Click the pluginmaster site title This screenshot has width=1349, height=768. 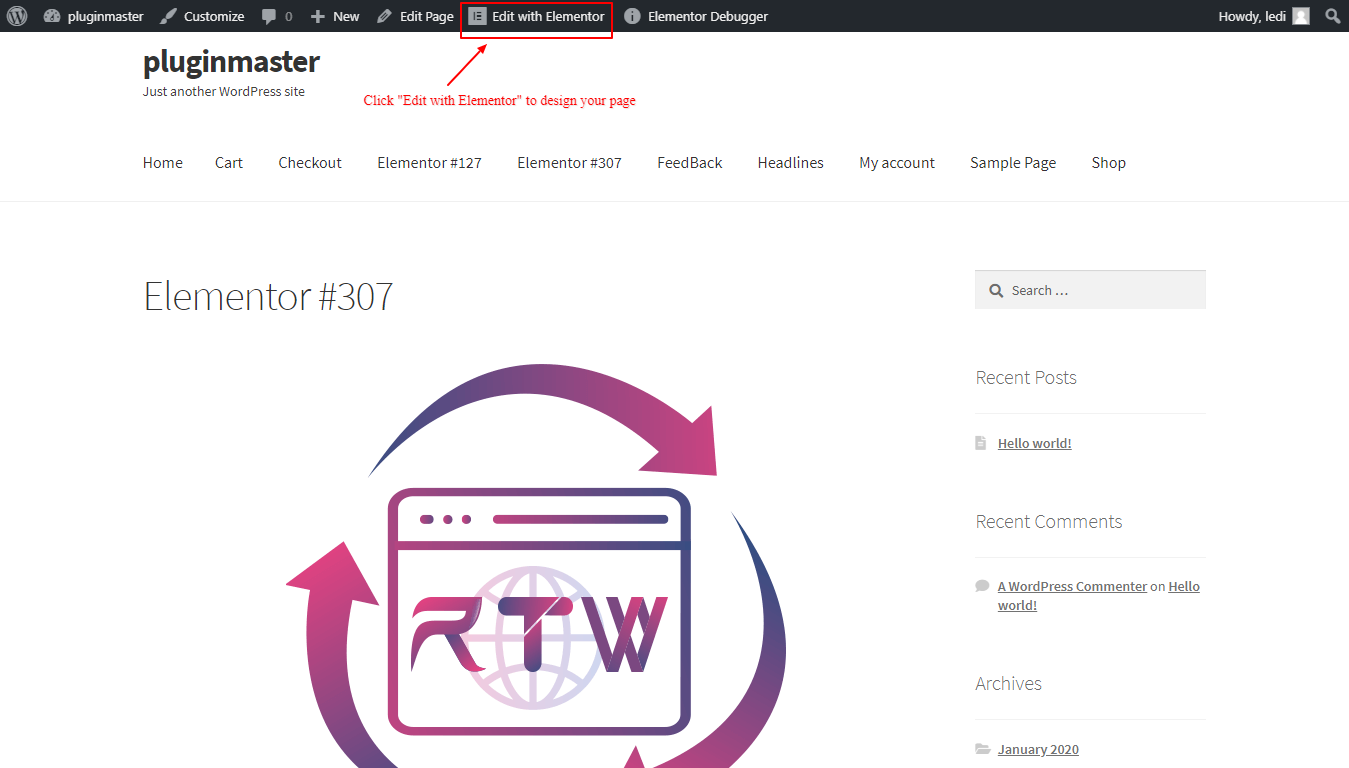231,61
